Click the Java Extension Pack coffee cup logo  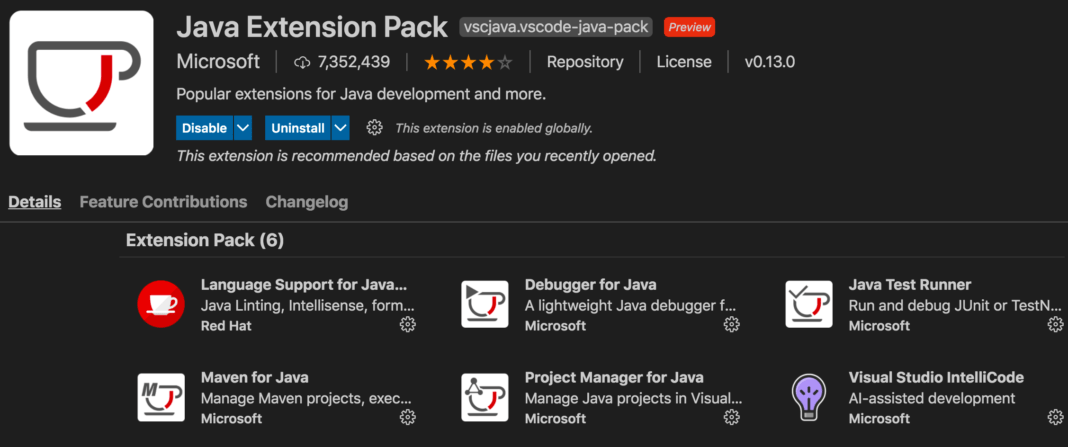82,83
